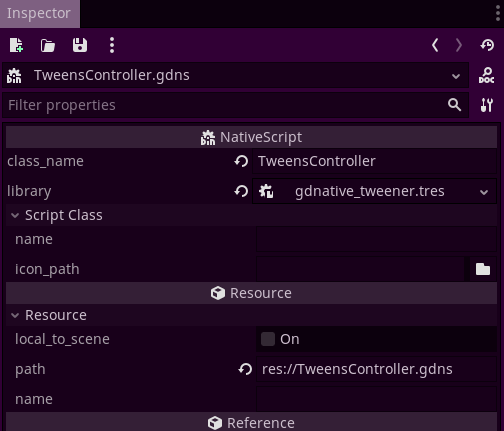Open the dock options menu
Screen dimensions: 504x431
point(498,14)
